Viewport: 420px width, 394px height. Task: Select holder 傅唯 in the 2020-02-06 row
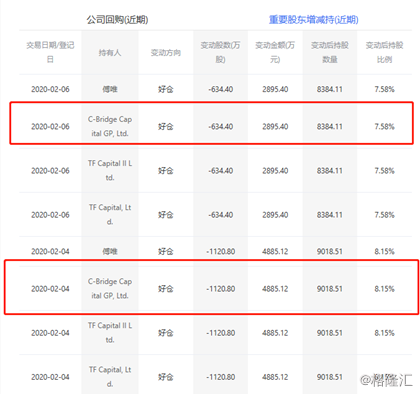(x=110, y=89)
